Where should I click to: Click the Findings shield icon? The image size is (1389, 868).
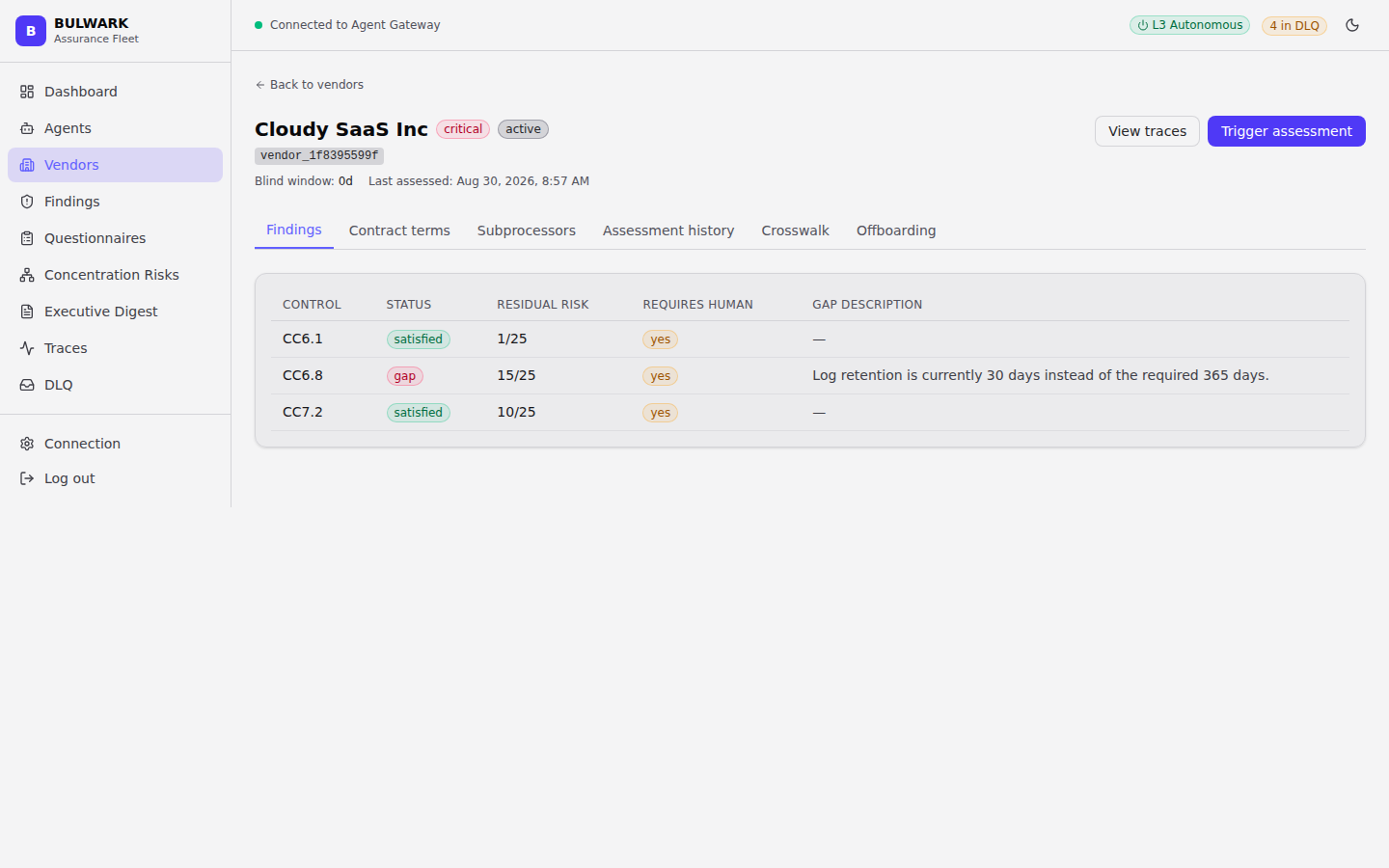[x=27, y=202]
